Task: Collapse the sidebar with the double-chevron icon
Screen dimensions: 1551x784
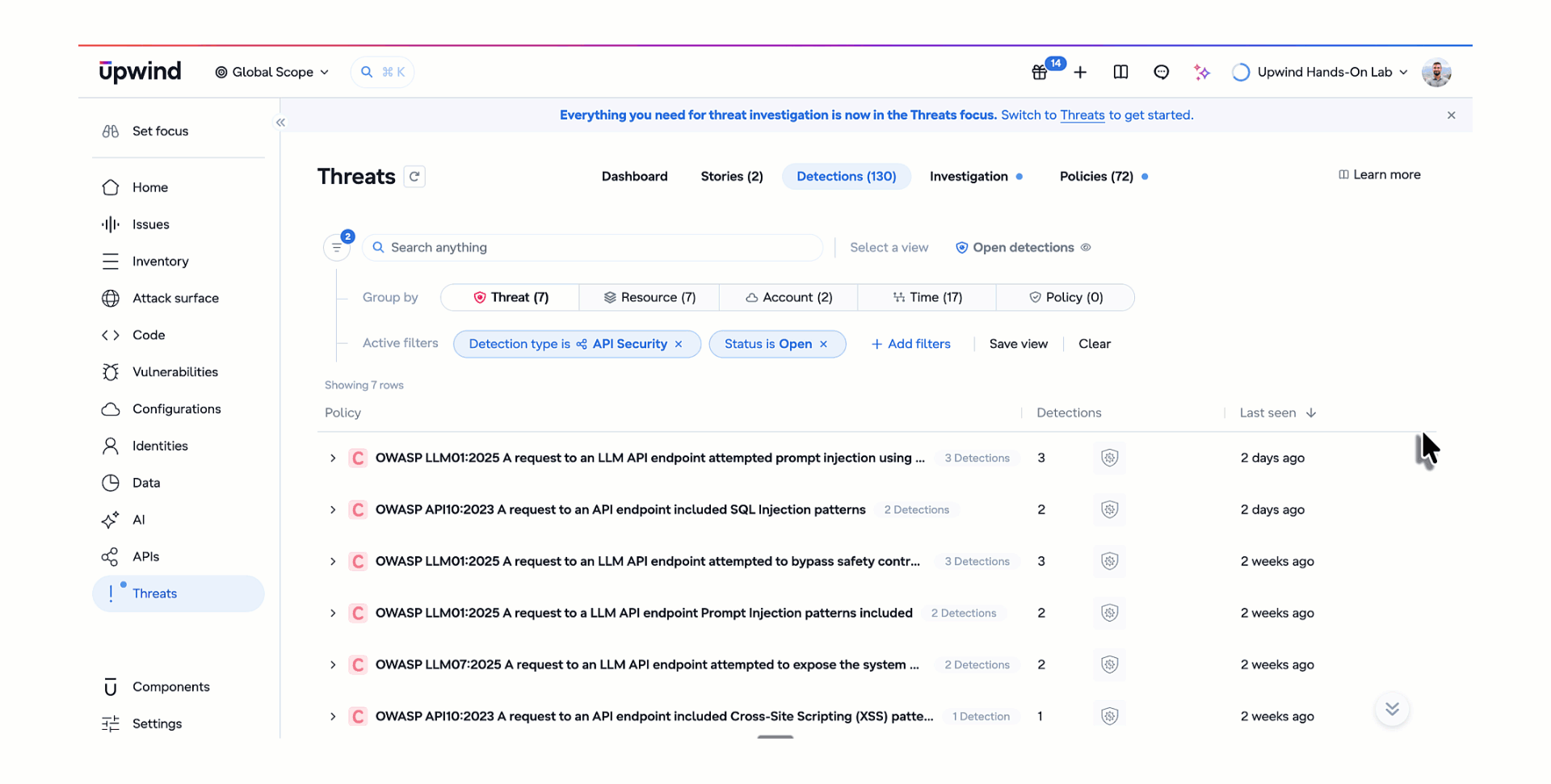Action: click(280, 123)
